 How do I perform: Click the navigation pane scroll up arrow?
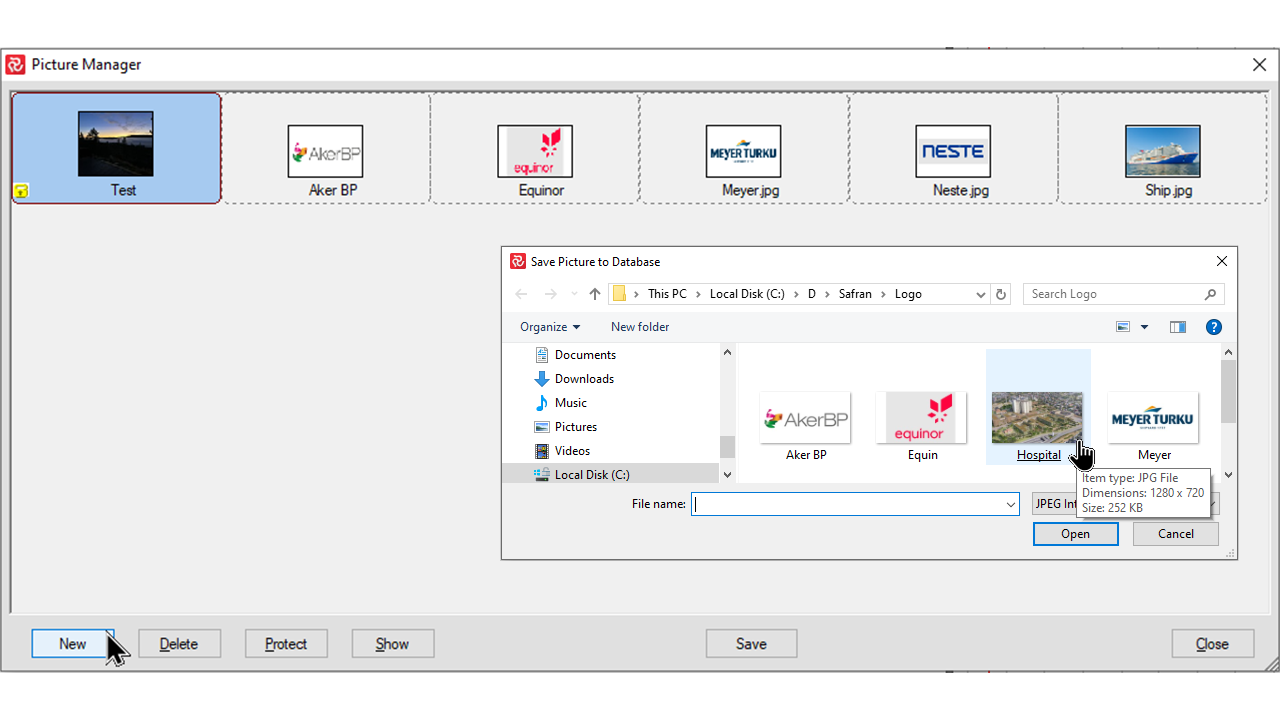click(727, 352)
